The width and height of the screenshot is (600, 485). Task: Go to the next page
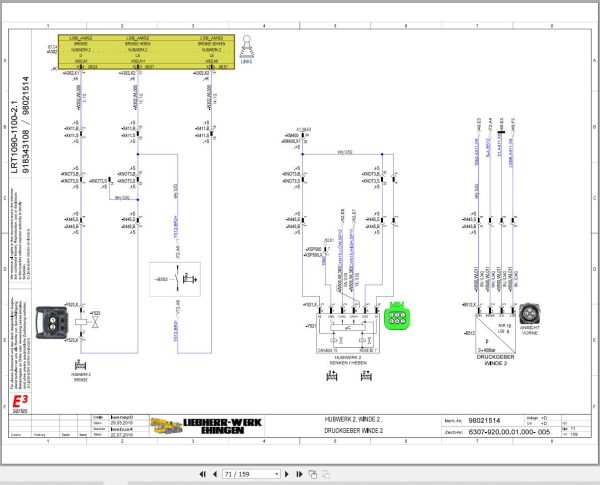[287, 474]
